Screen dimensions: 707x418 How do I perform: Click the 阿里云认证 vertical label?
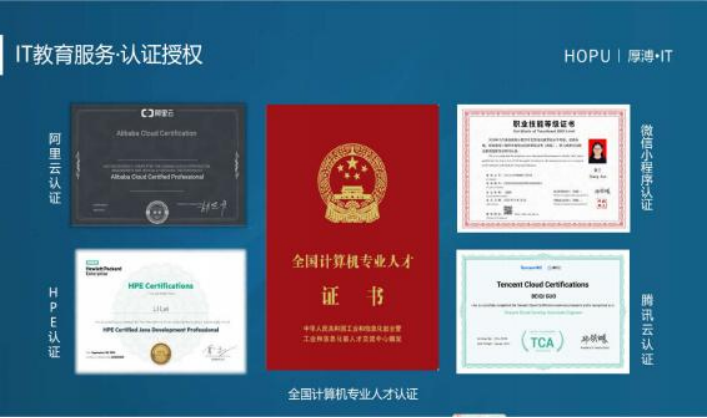click(54, 167)
